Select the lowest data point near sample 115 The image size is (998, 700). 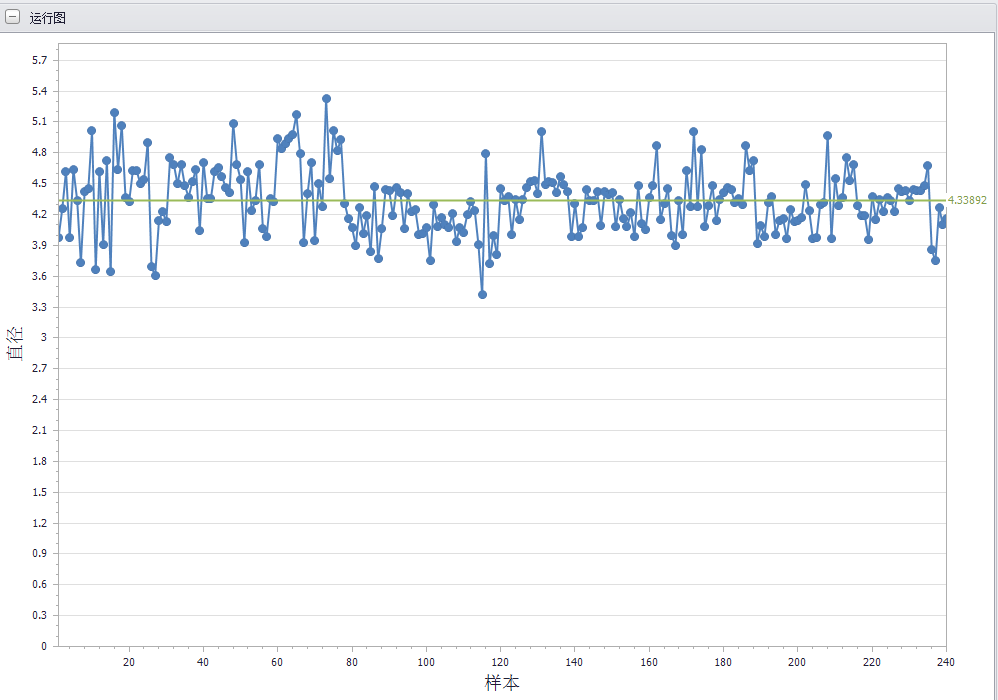pos(482,294)
